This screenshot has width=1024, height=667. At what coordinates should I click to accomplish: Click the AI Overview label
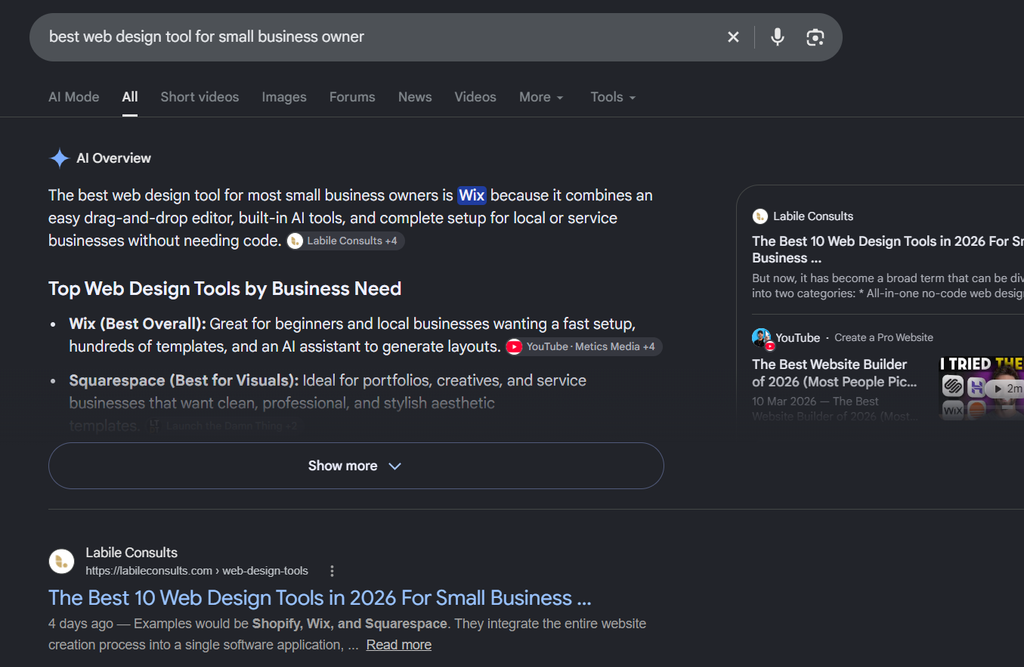(x=114, y=158)
